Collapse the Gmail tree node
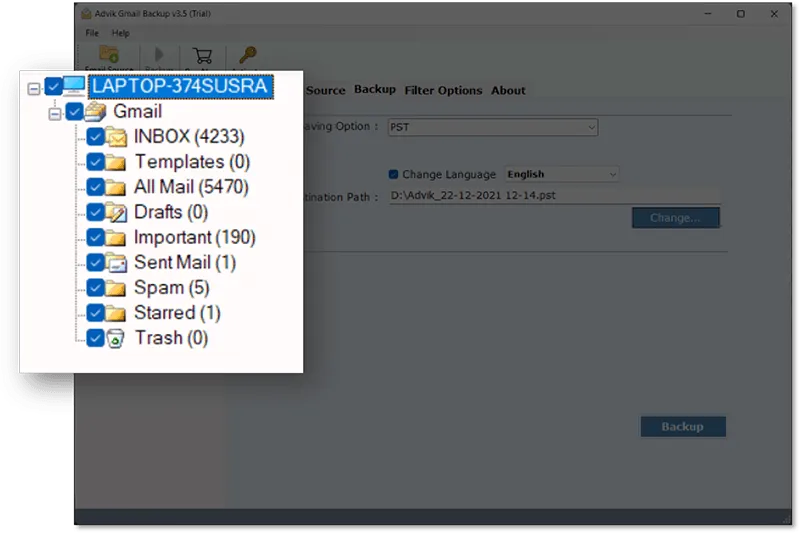Image resolution: width=800 pixels, height=533 pixels. 55,114
